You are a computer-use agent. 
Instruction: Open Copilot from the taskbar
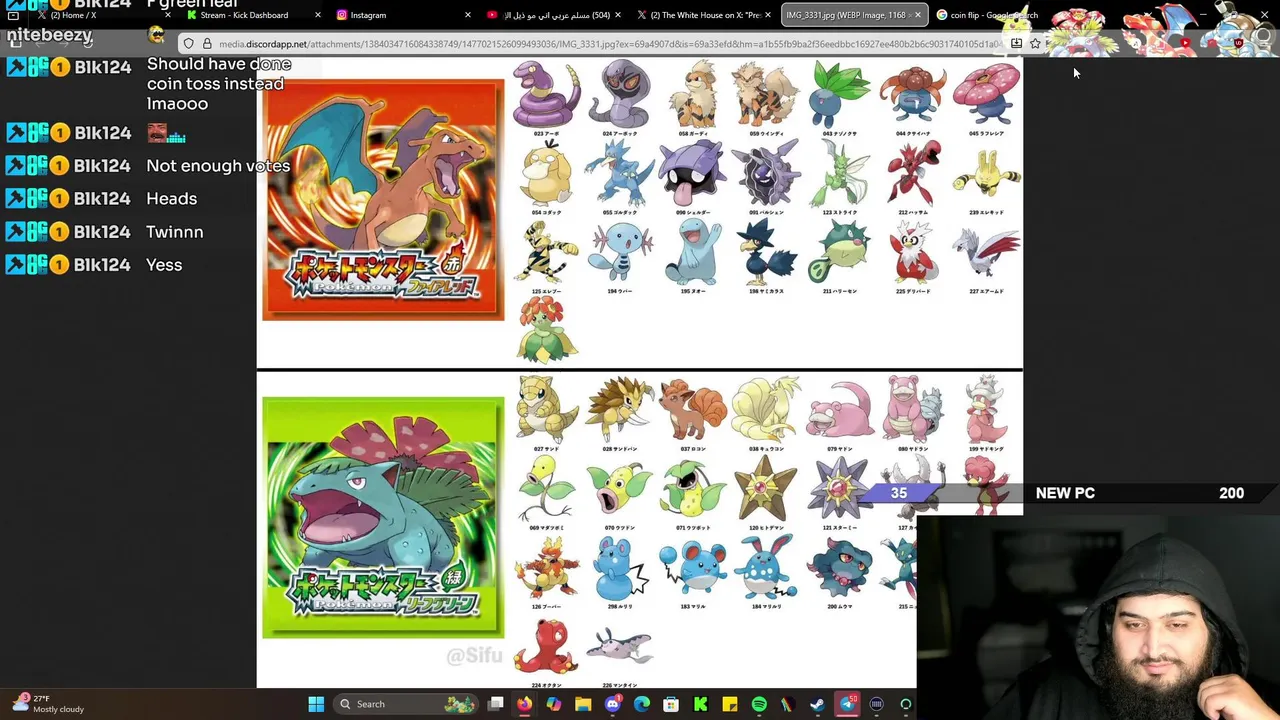pos(554,704)
